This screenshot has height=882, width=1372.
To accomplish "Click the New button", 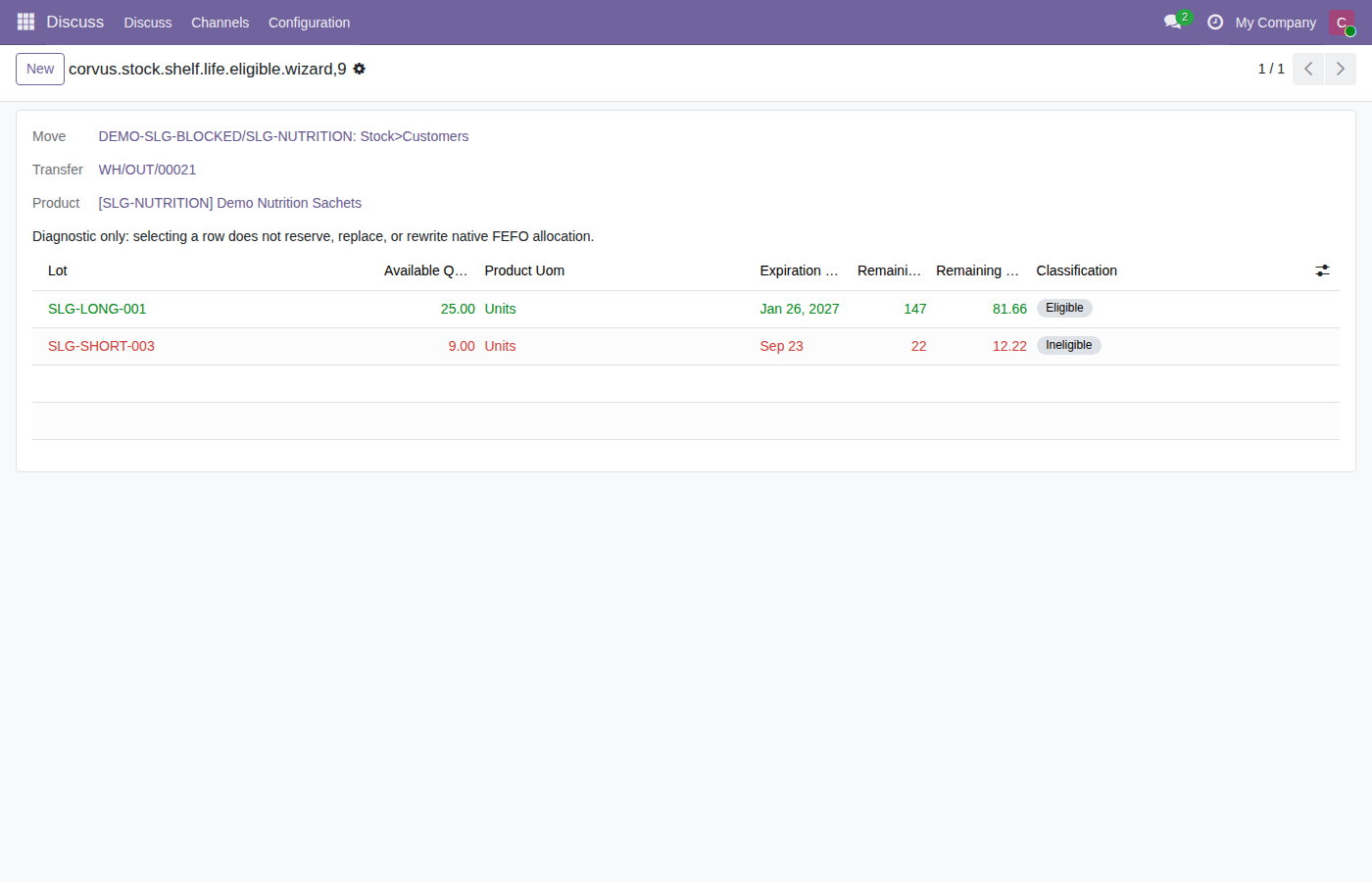I will pos(40,69).
